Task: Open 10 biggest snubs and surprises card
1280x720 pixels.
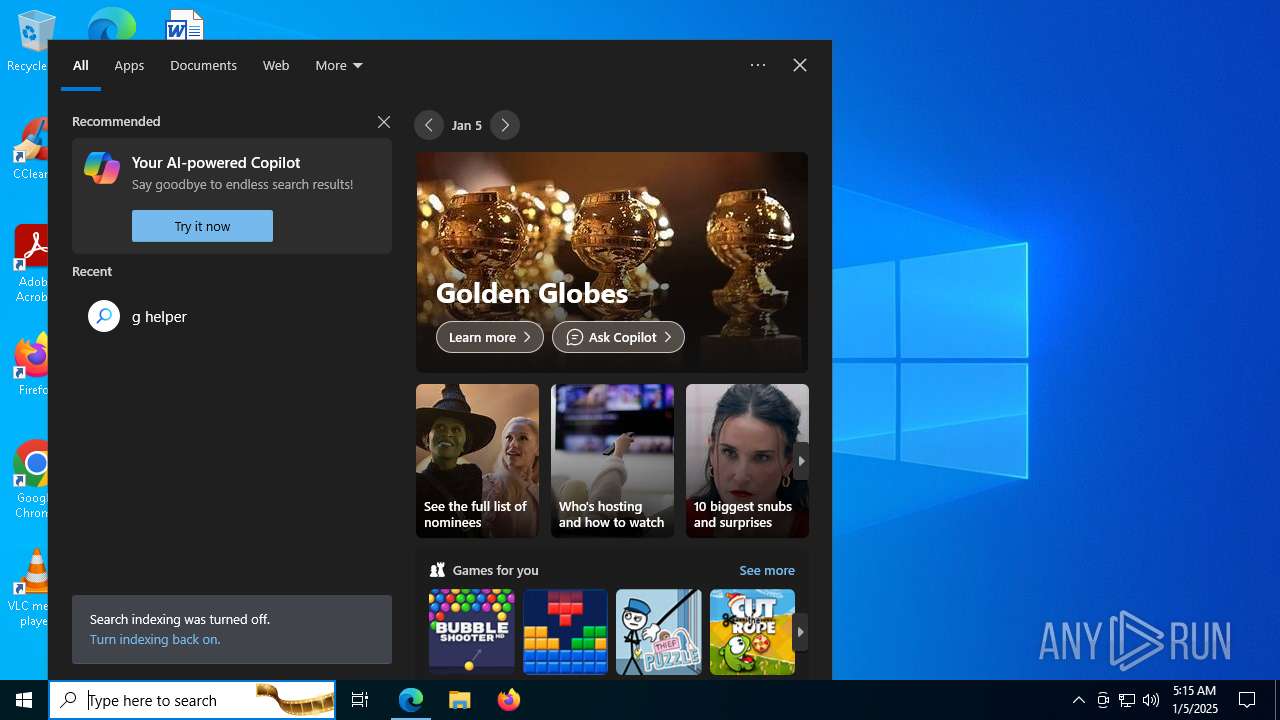Action: [x=747, y=461]
